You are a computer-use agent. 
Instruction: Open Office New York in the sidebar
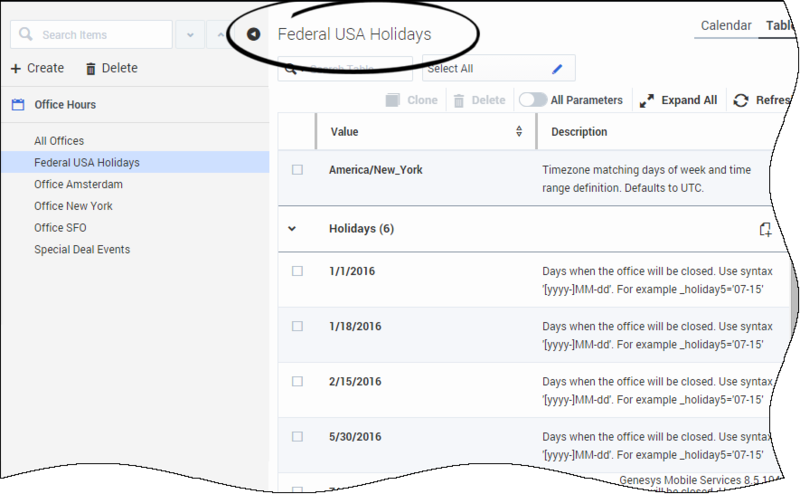pyautogui.click(x=73, y=206)
